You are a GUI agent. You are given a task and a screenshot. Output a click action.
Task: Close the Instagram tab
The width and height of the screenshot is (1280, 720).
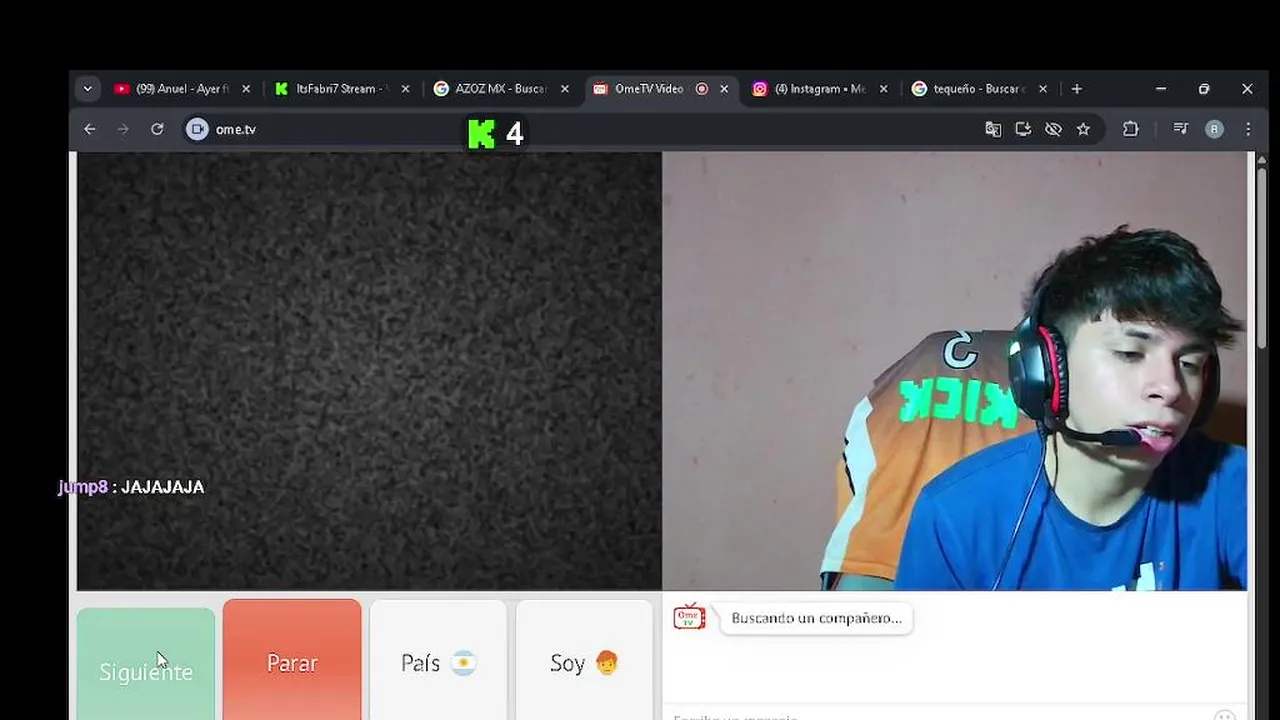click(x=883, y=89)
